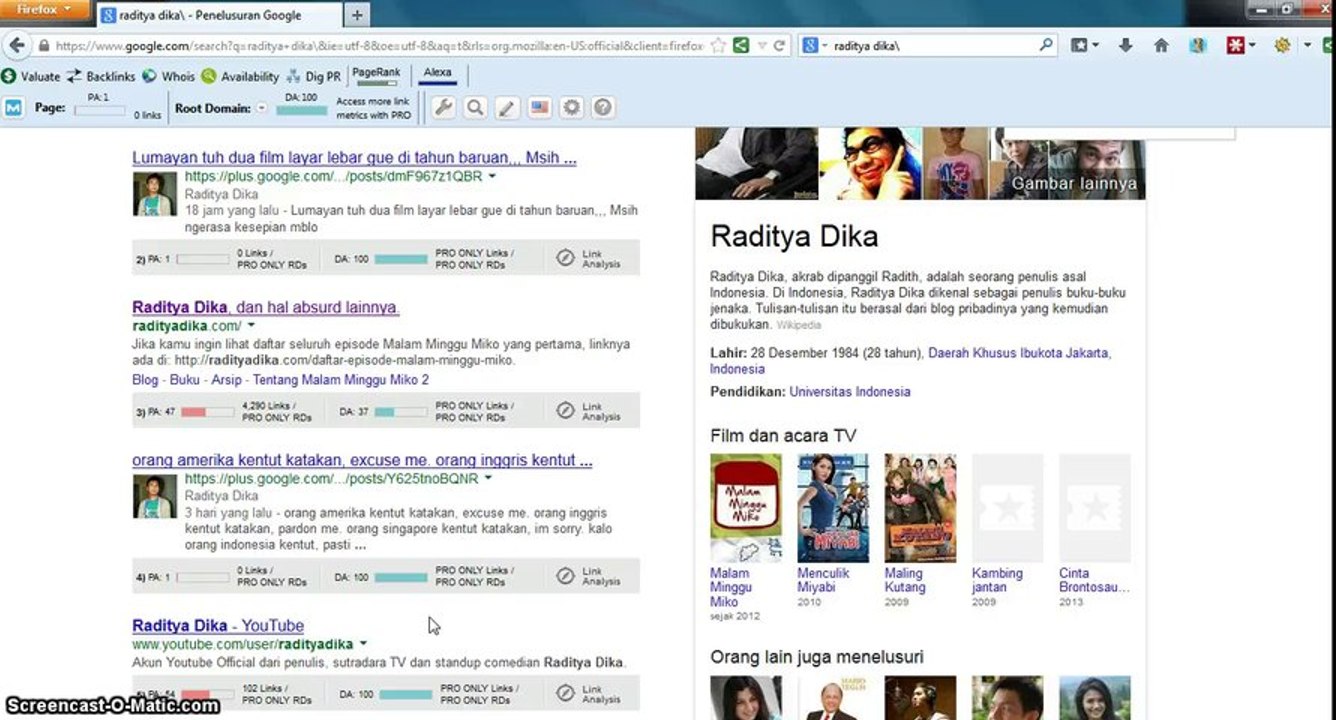Expand dropdown arrow beside posts/Y625tnoBQNR URL

pos(488,479)
